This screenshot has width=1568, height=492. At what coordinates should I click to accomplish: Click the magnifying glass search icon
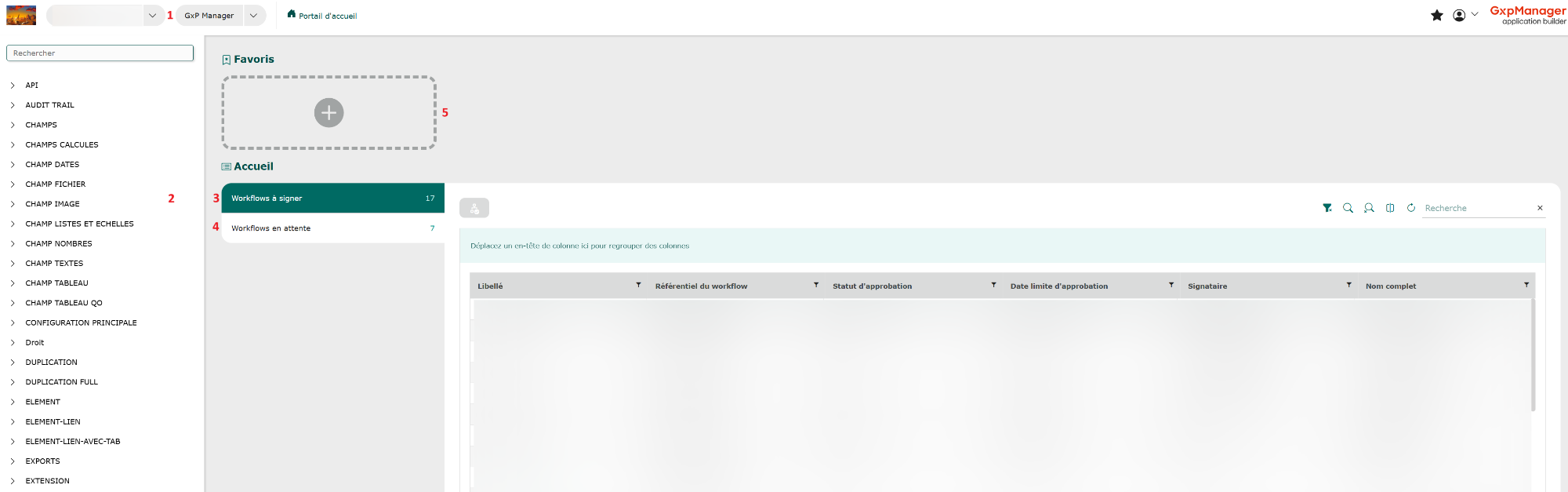point(1348,208)
